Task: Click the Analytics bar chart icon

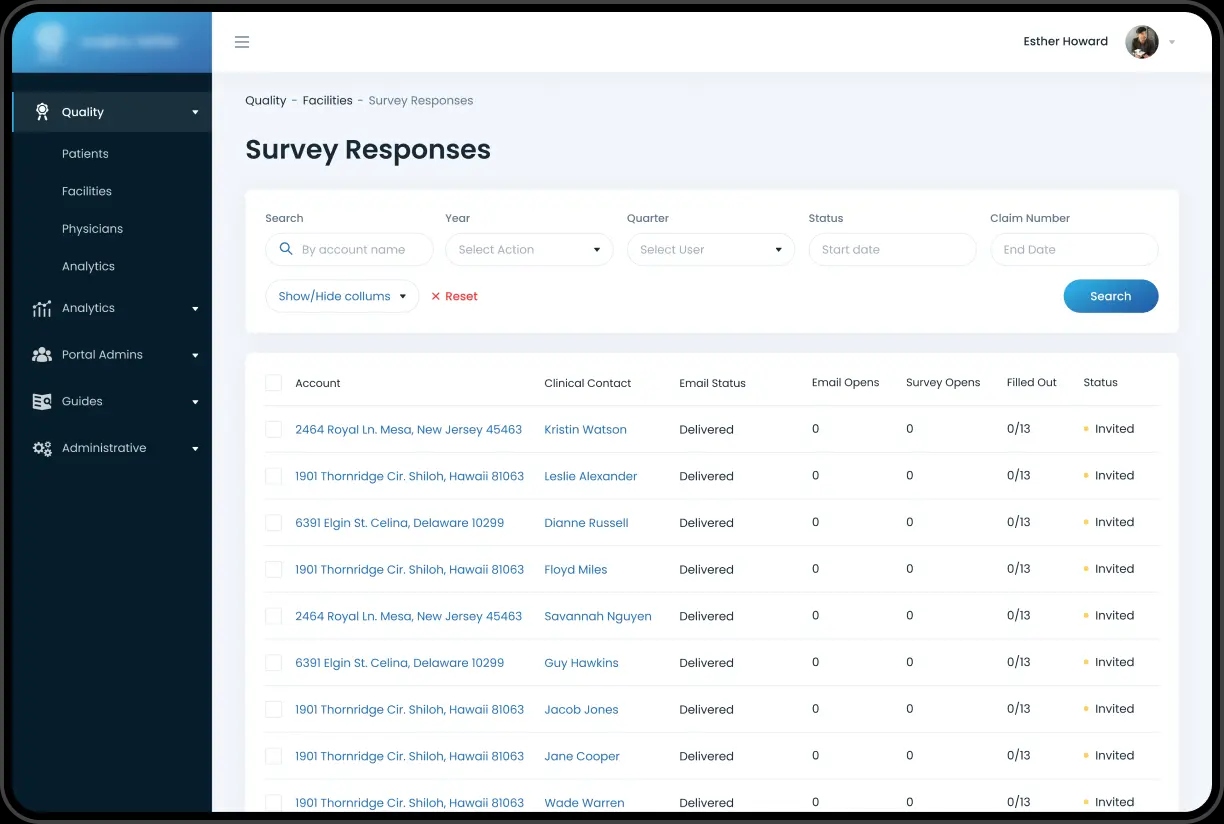Action: (x=42, y=309)
